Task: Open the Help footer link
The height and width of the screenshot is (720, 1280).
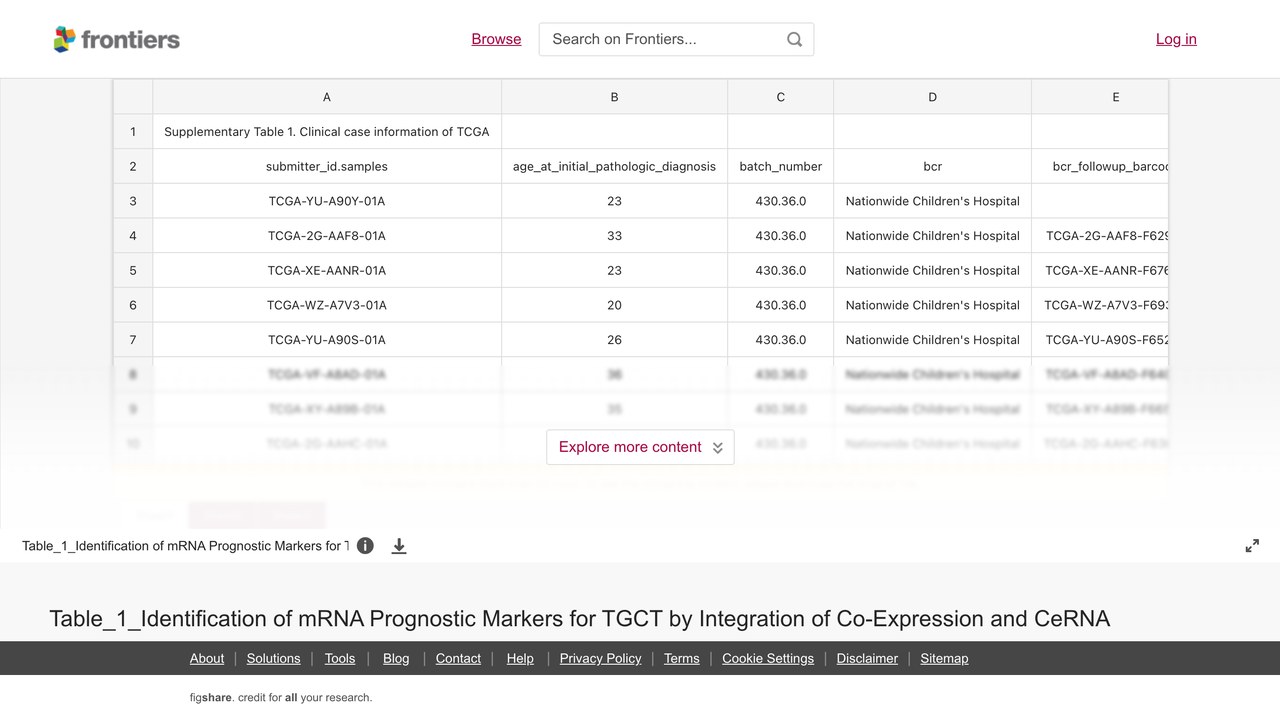Action: point(520,658)
